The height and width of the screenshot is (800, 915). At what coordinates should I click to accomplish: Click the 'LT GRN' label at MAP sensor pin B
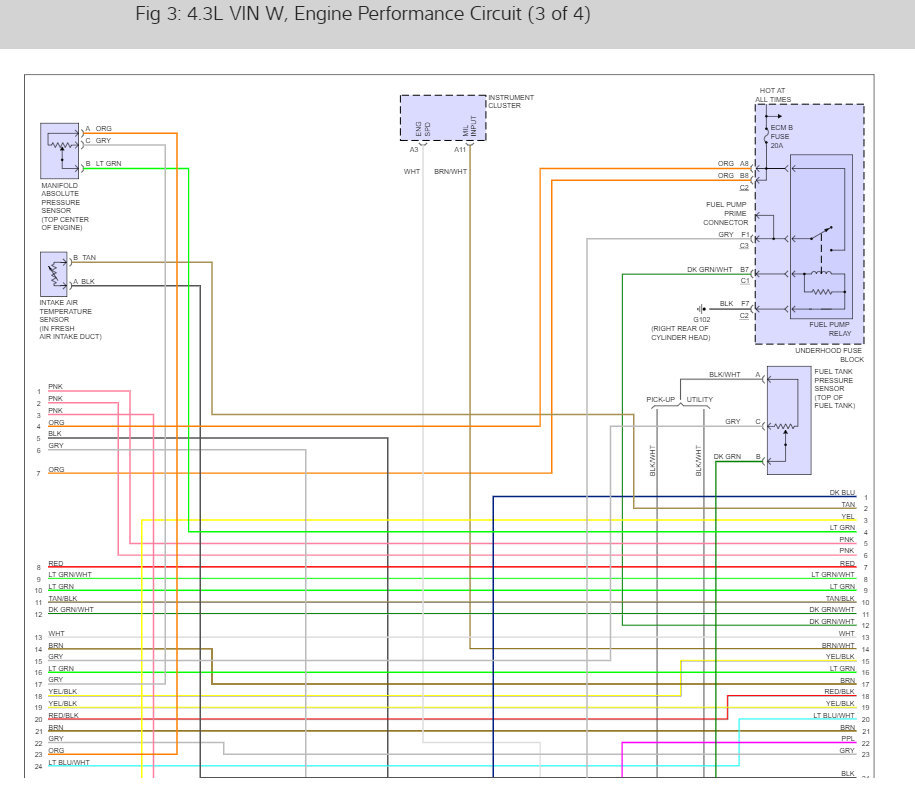109,164
